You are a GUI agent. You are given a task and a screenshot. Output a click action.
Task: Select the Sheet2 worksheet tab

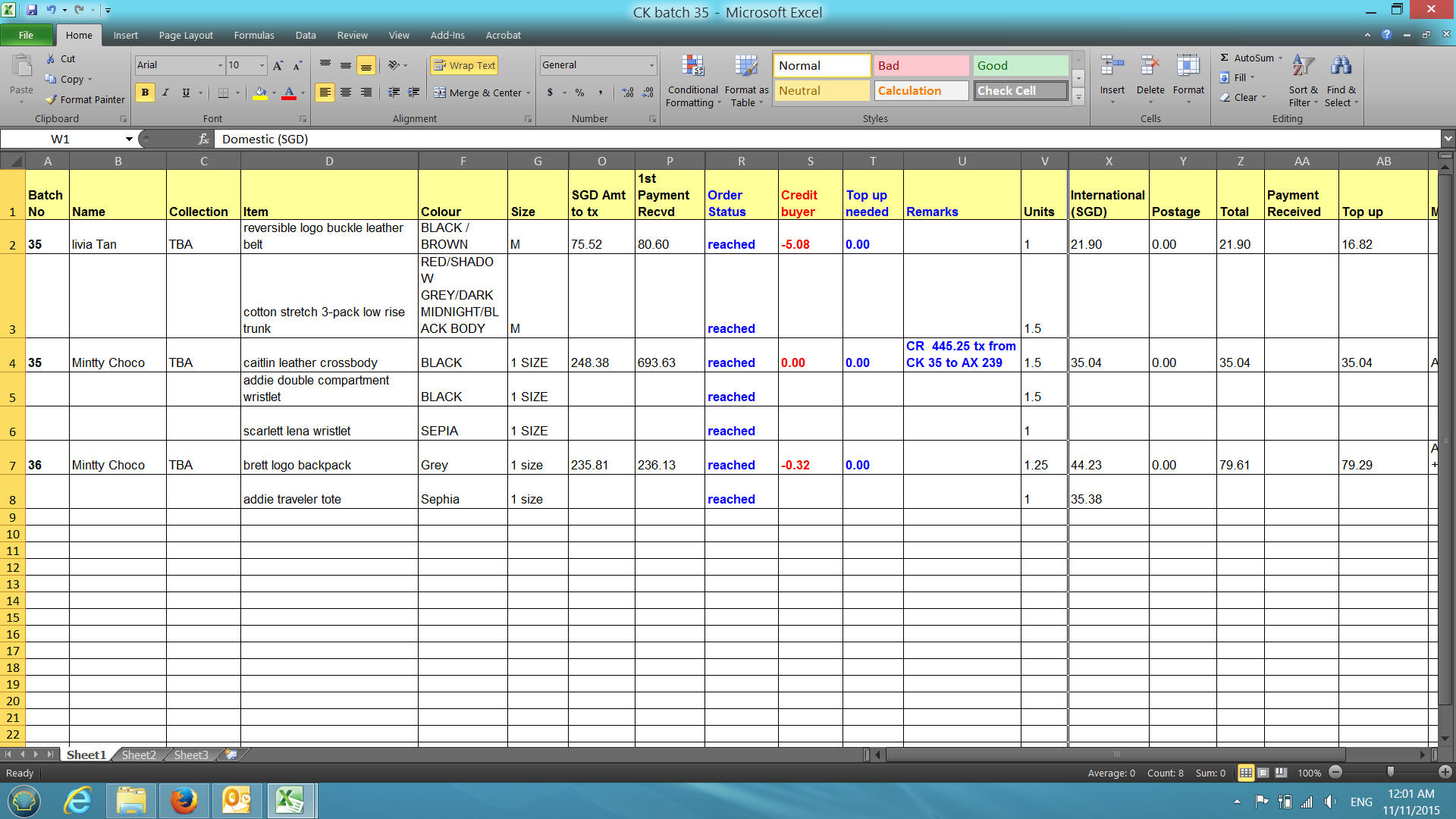coord(139,755)
